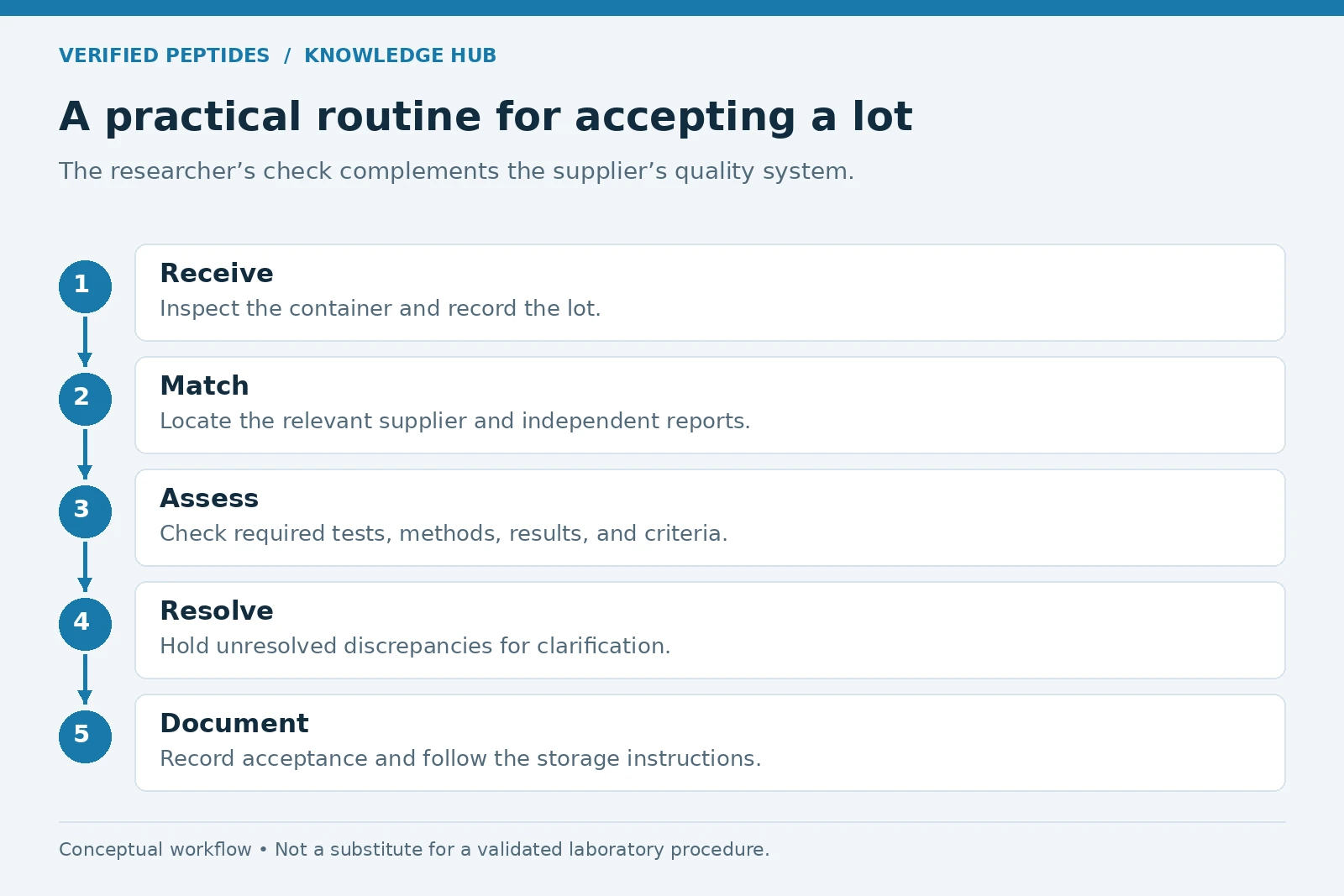Click the step 5 number badge

[85, 736]
